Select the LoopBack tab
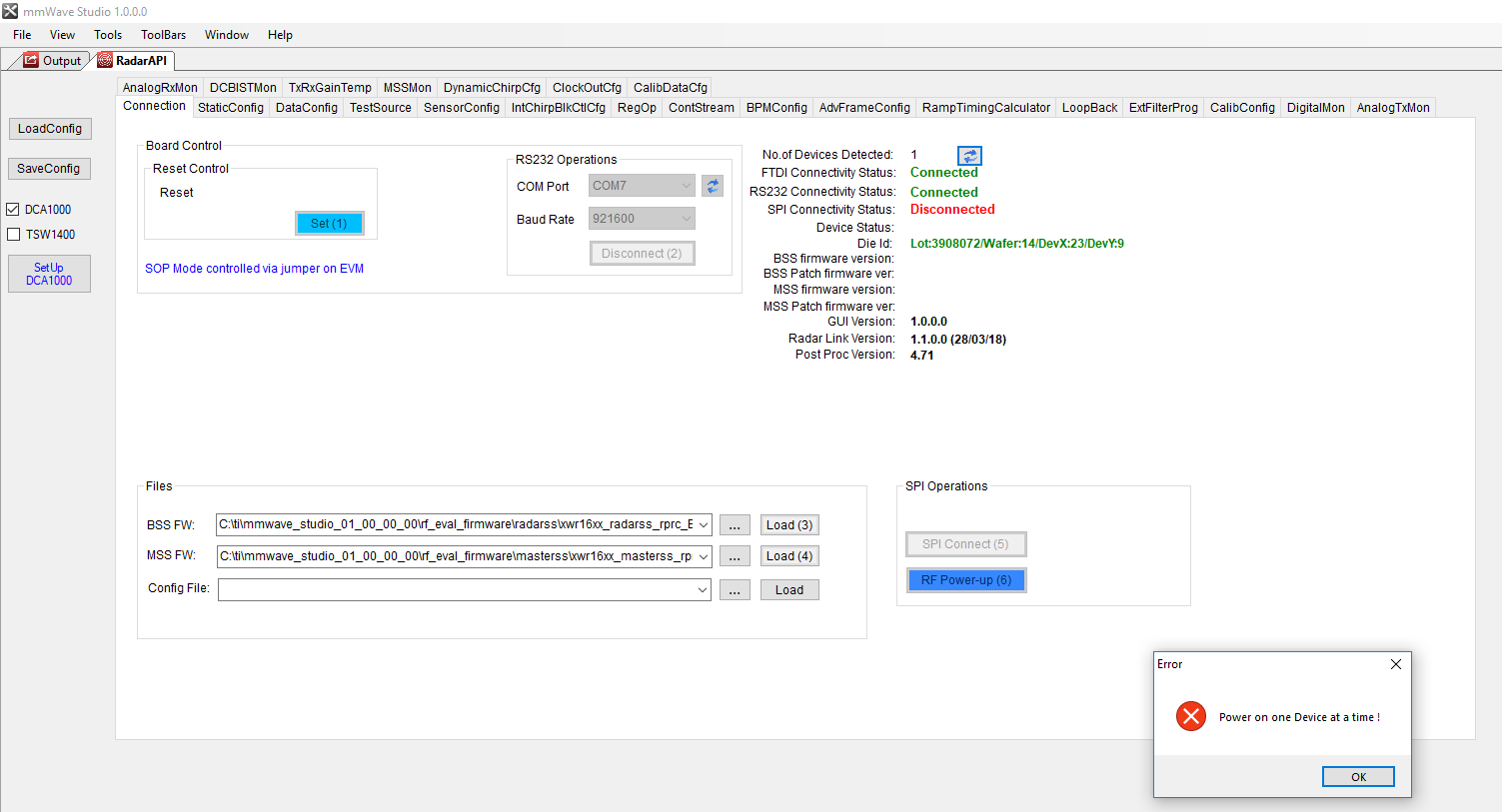 pos(1090,108)
